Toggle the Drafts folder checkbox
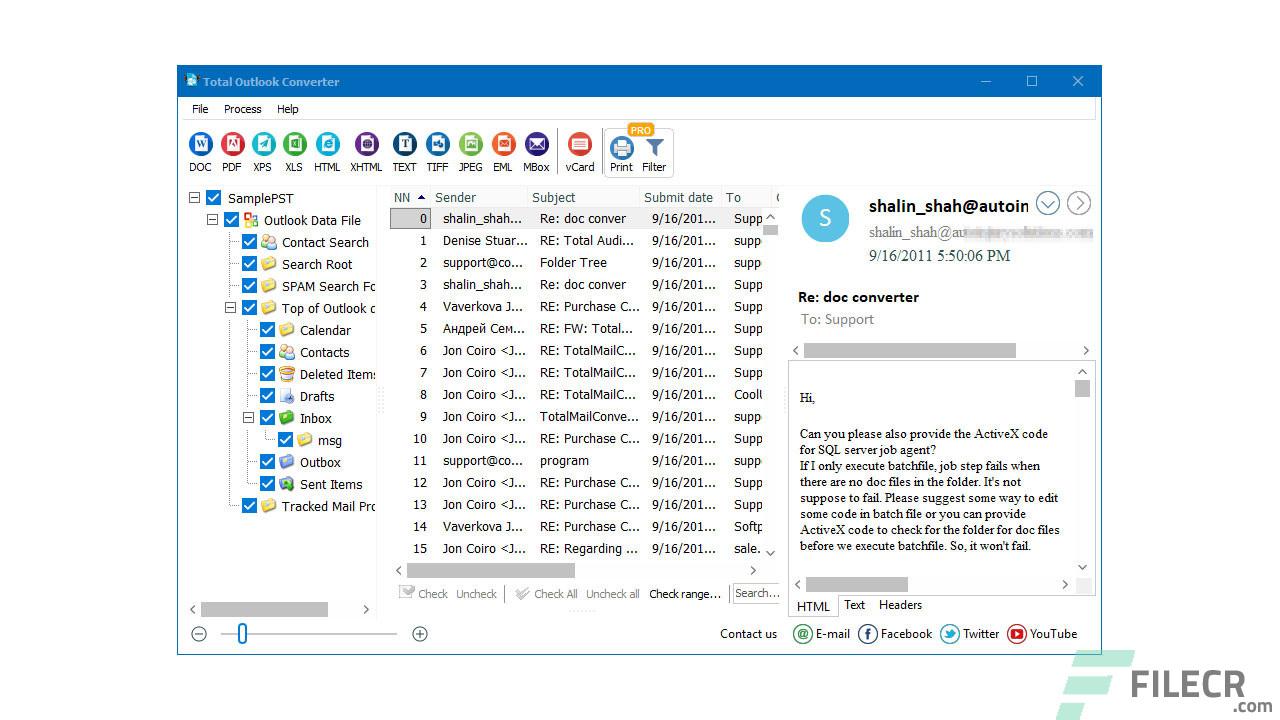The height and width of the screenshot is (720, 1280). coord(268,396)
